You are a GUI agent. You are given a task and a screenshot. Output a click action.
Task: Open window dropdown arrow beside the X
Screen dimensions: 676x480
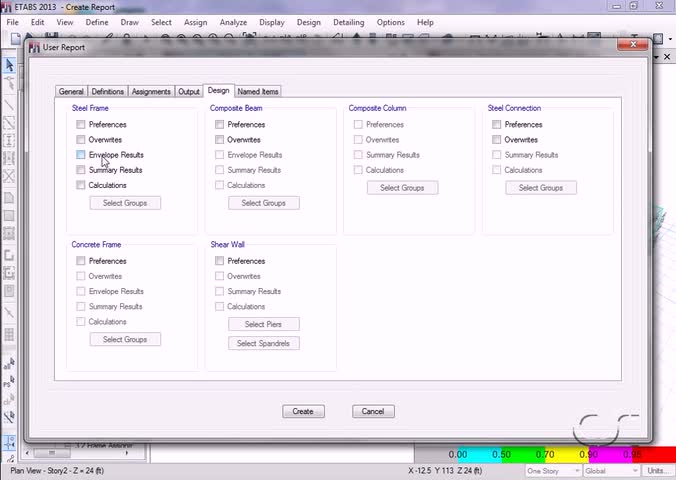(656, 57)
